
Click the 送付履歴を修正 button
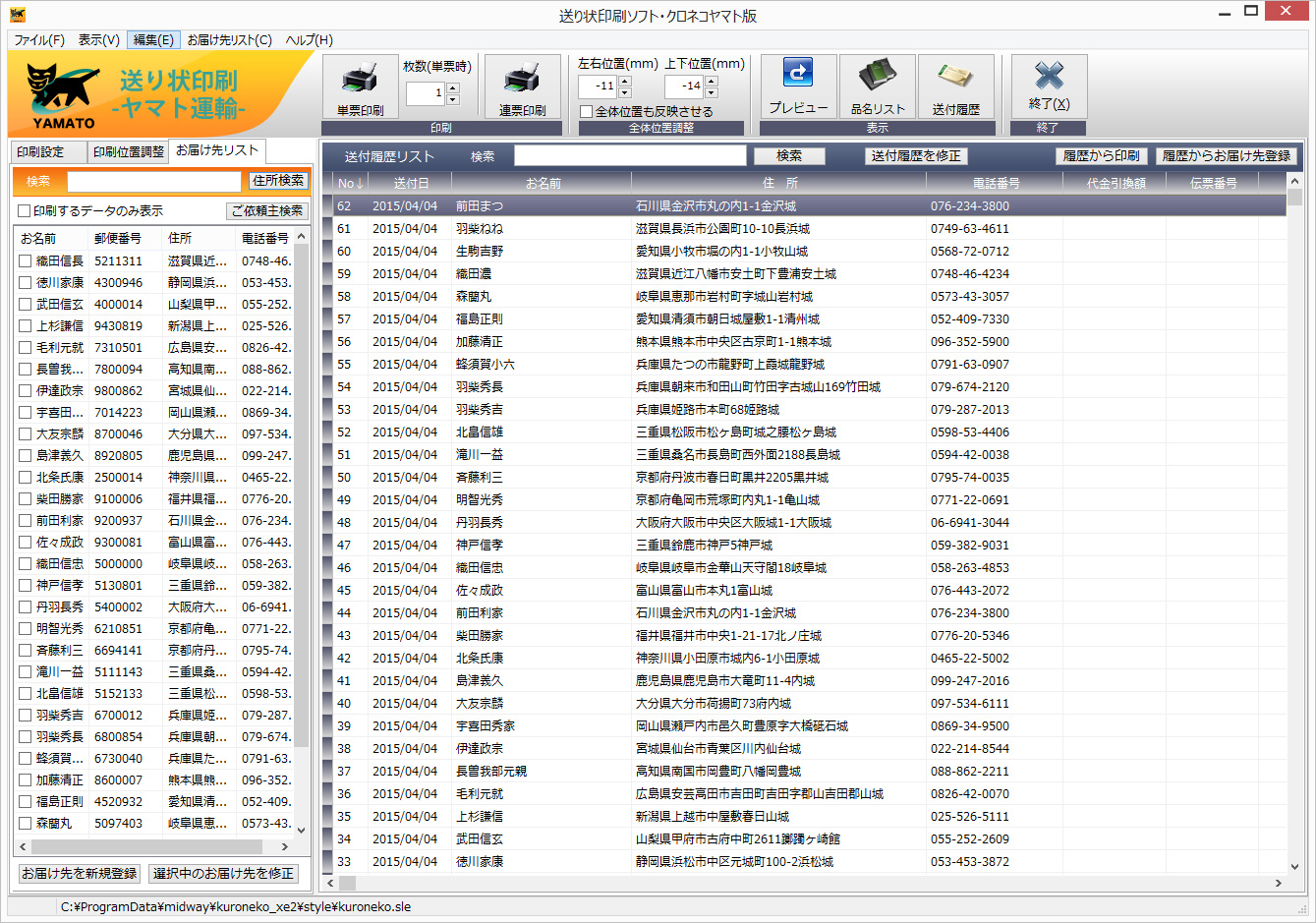coord(917,156)
